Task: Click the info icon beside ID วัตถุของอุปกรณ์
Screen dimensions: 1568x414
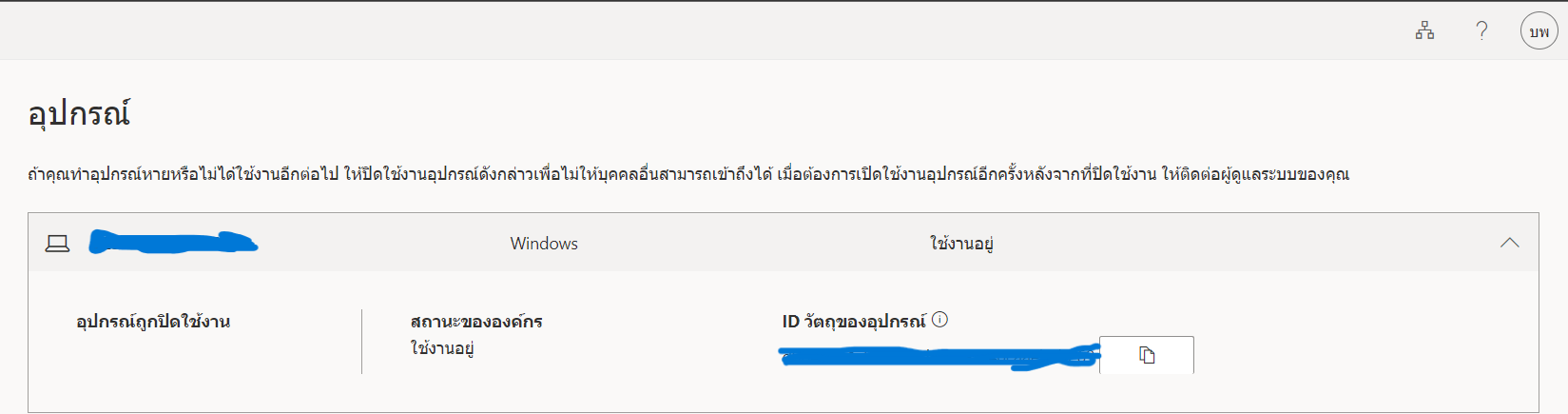Action: [939, 320]
